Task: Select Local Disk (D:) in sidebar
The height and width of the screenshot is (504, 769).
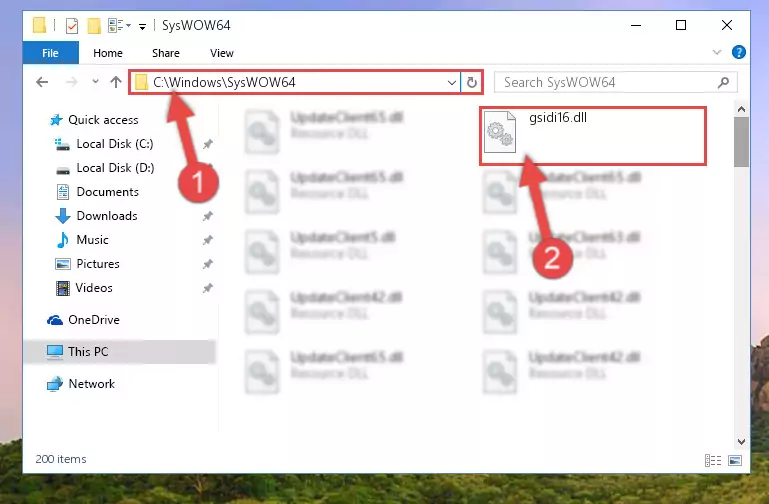Action: [x=115, y=168]
